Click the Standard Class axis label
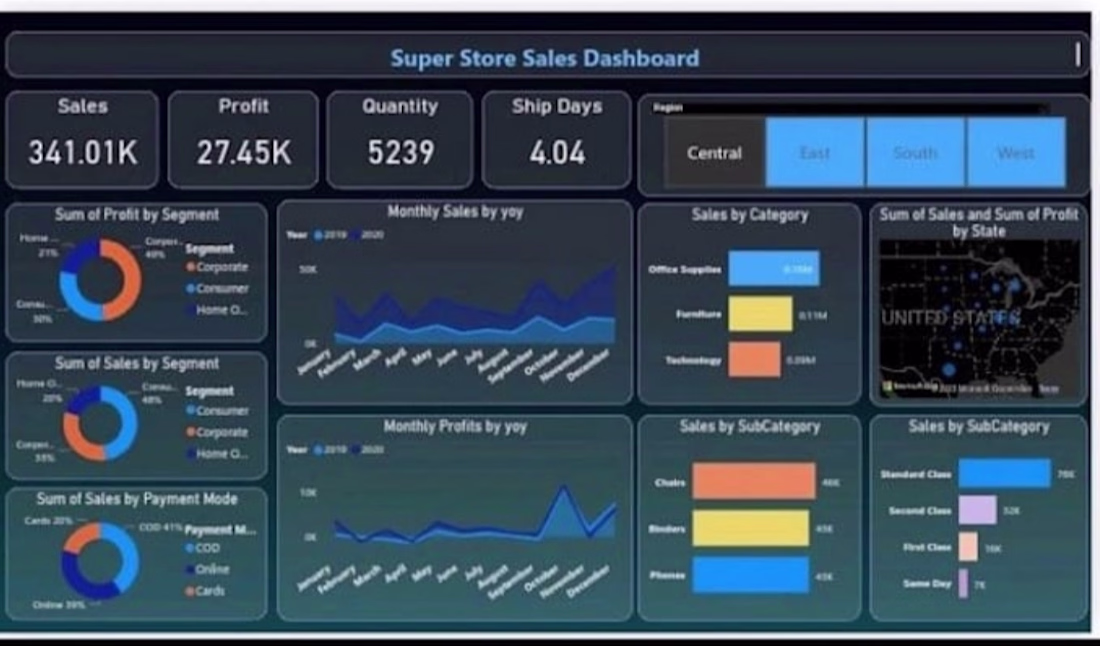This screenshot has width=1100, height=646. [915, 474]
